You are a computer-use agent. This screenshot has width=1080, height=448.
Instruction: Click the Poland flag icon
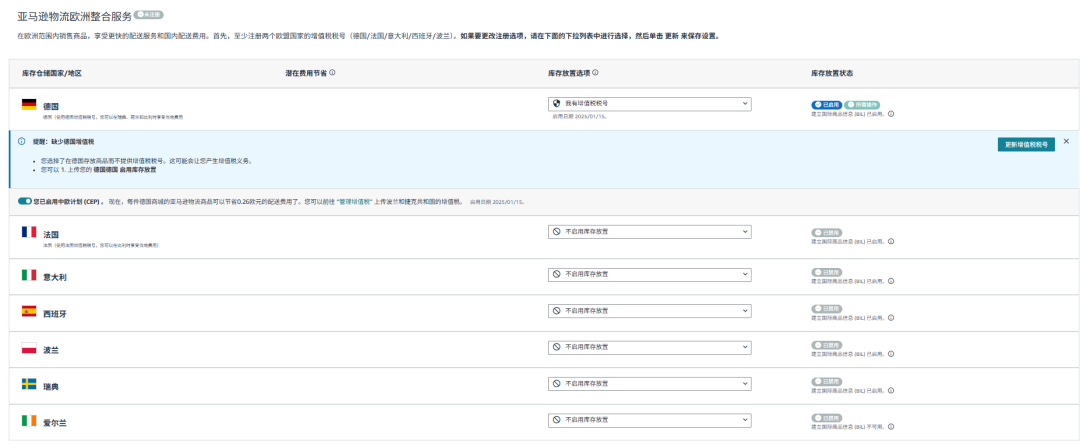tap(29, 348)
